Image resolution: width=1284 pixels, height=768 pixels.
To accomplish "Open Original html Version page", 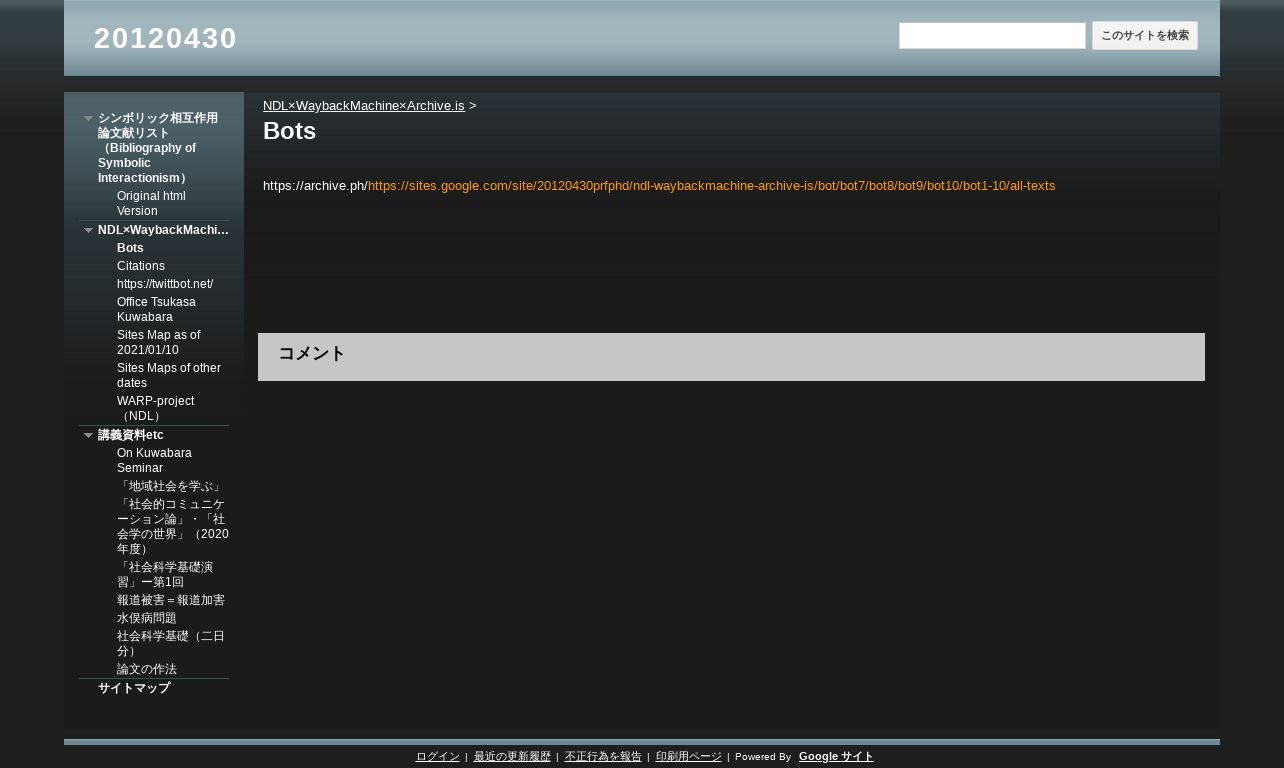I will pos(151,204).
